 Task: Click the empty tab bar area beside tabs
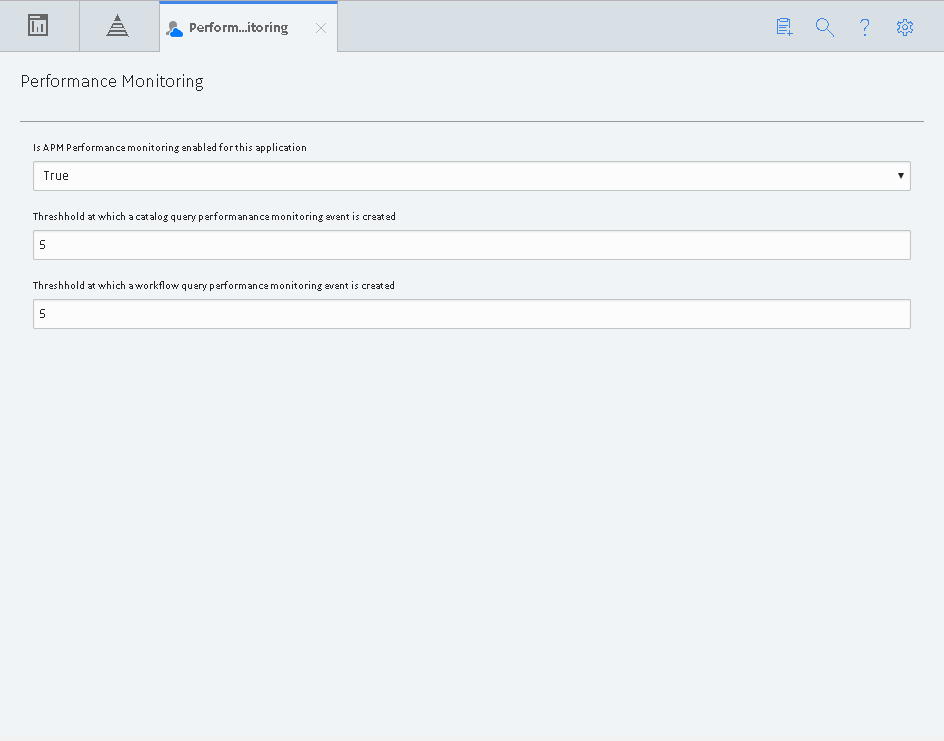(x=554, y=26)
